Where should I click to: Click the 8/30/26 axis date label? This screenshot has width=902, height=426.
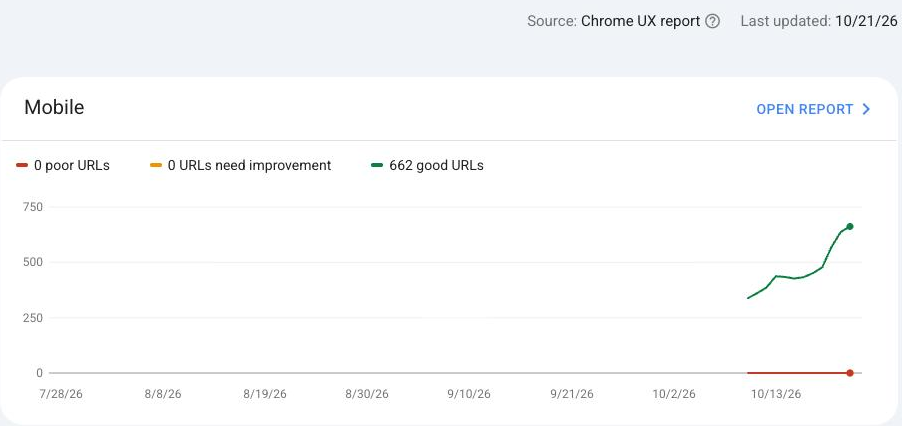coord(366,394)
